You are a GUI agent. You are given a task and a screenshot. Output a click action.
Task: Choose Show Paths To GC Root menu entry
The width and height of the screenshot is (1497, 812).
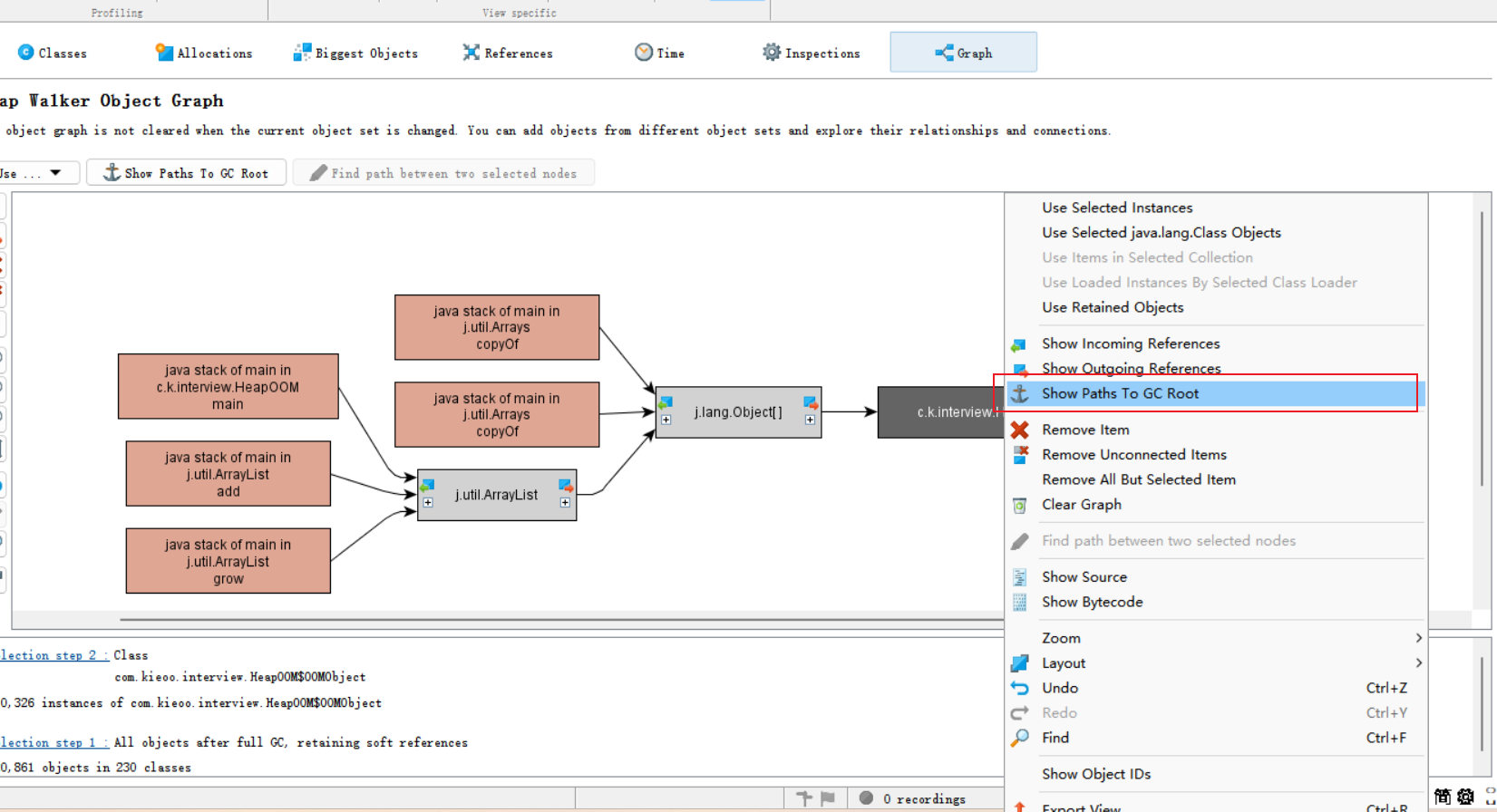point(1120,393)
